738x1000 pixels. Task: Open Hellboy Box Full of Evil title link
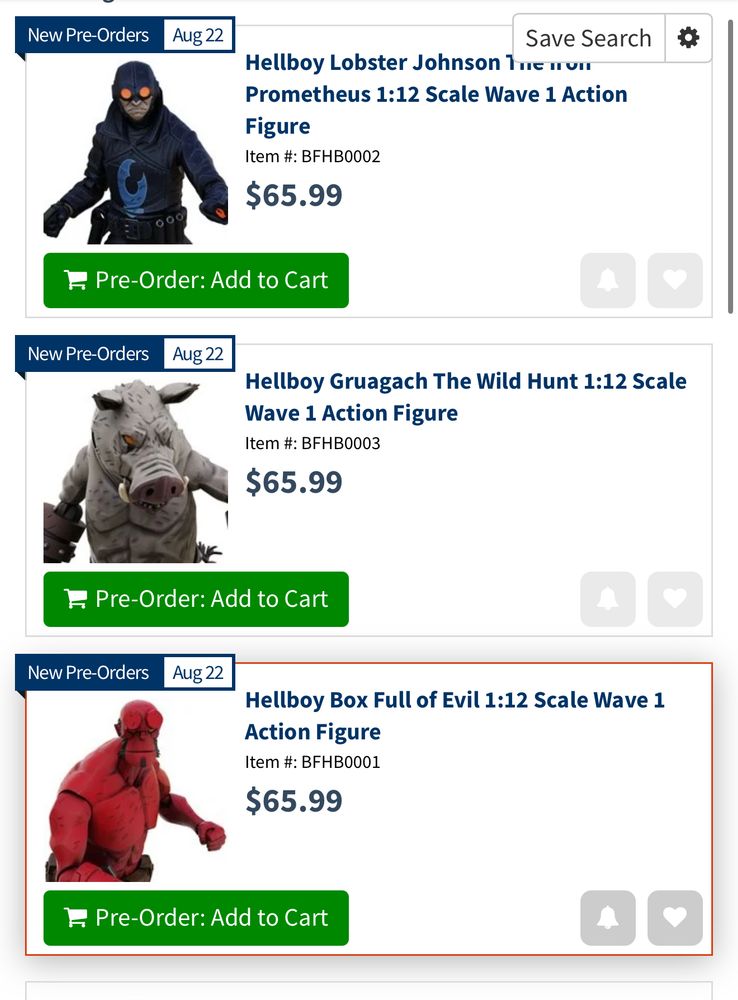pyautogui.click(x=455, y=716)
